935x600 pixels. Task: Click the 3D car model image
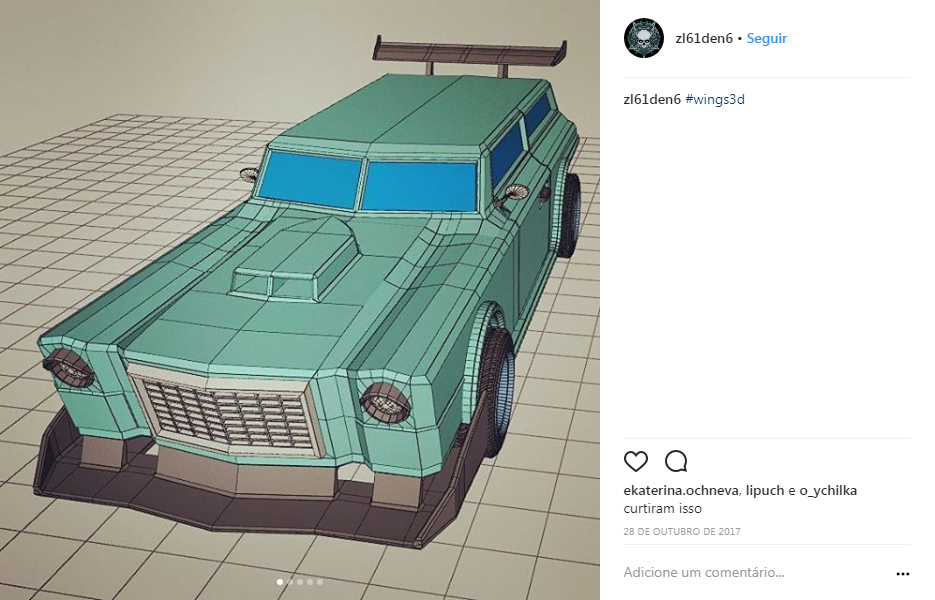(300, 300)
